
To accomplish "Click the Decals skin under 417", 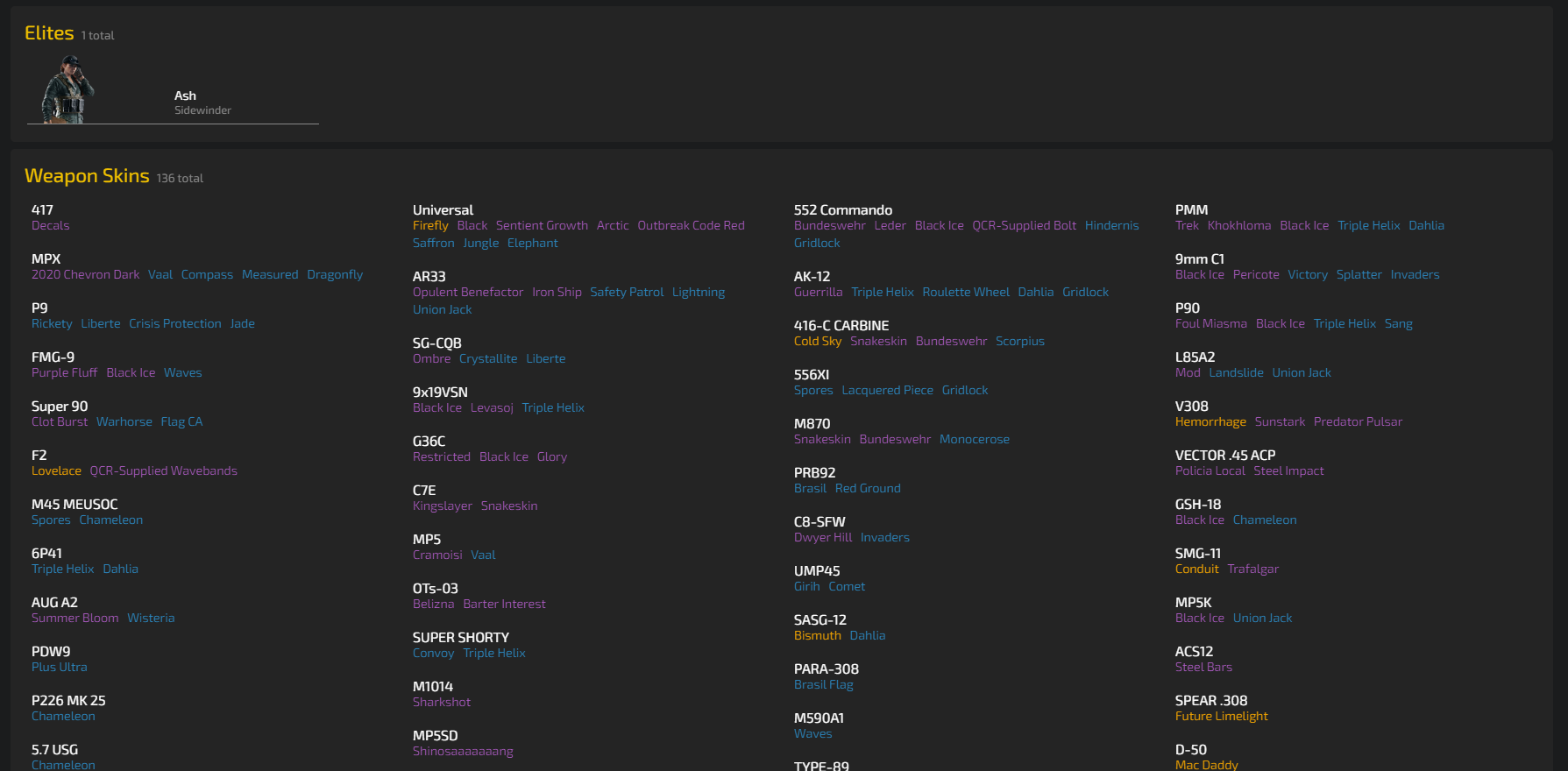I will 51,225.
